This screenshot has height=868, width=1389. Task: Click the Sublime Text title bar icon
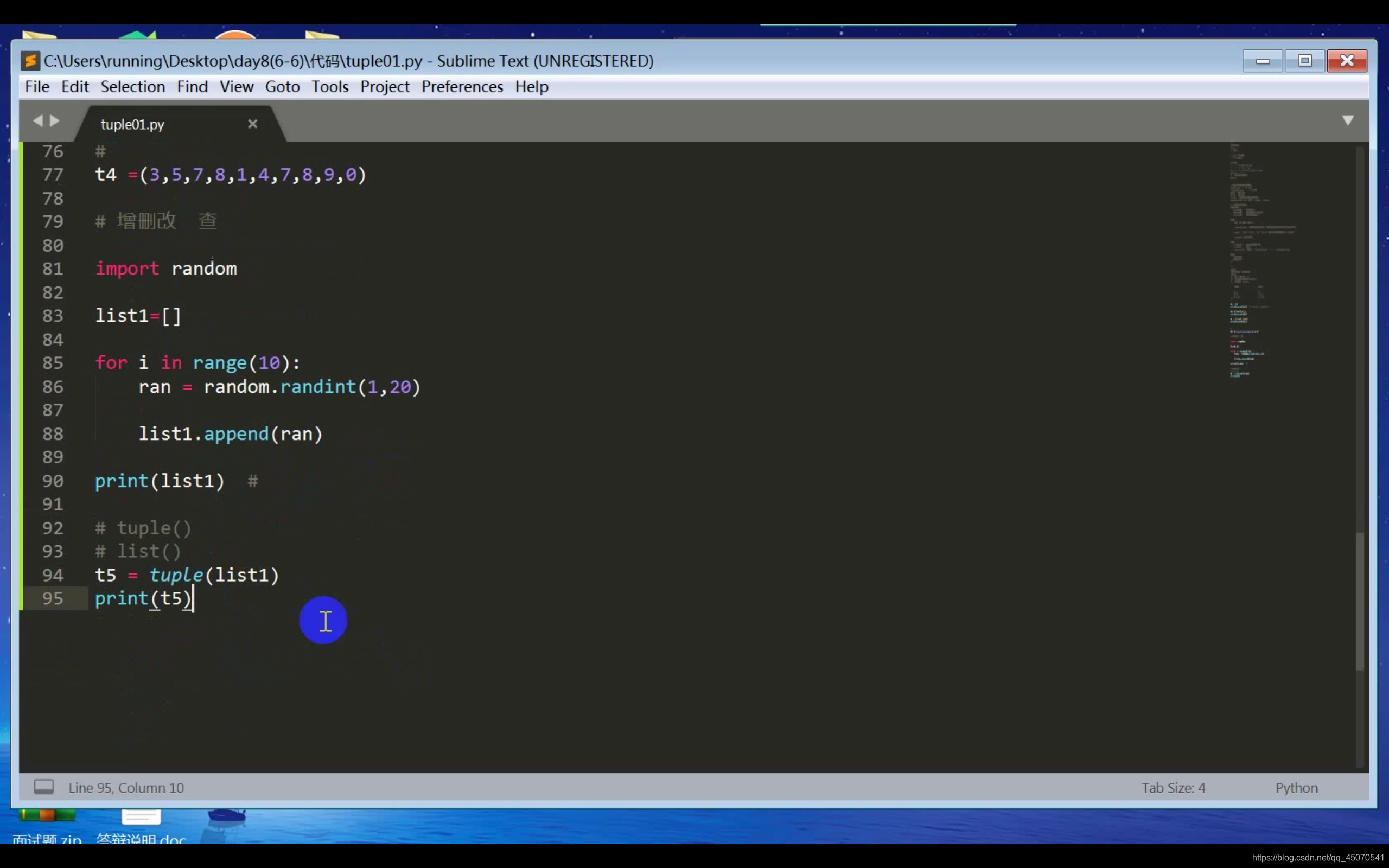pyautogui.click(x=30, y=61)
